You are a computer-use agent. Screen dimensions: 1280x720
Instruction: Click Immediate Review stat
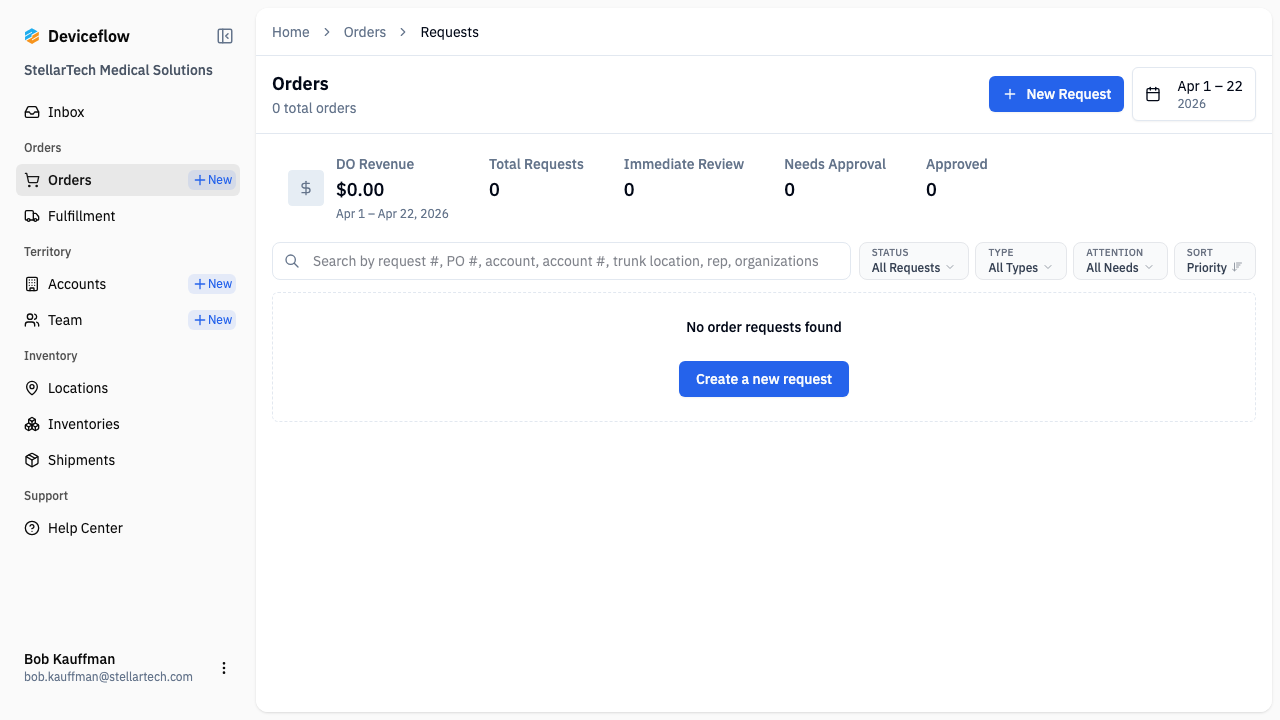click(684, 178)
